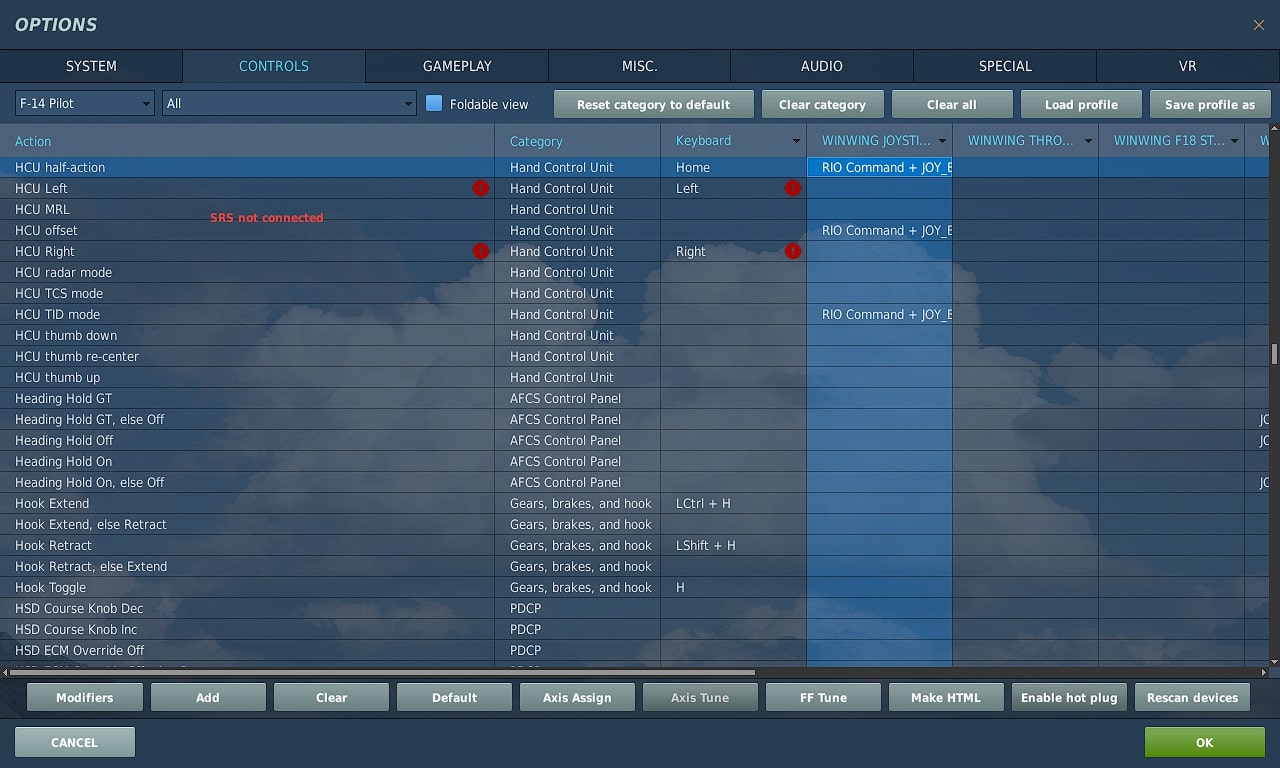1280x768 pixels.
Task: Open the F-14 Pilot aircraft dropdown
Action: coord(85,103)
